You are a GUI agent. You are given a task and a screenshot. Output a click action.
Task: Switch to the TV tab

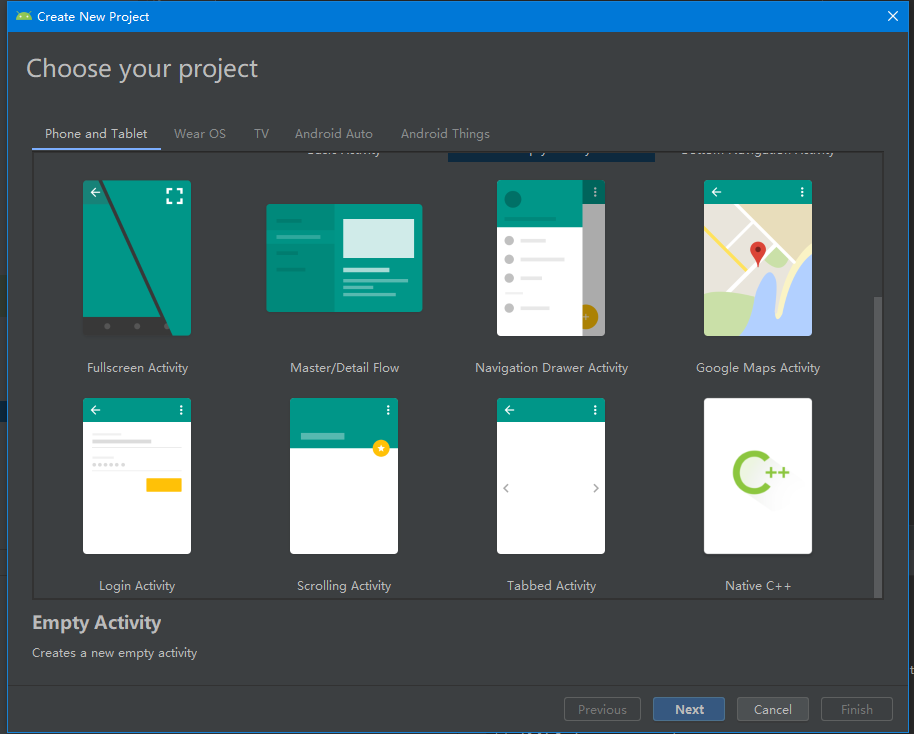pos(262,134)
